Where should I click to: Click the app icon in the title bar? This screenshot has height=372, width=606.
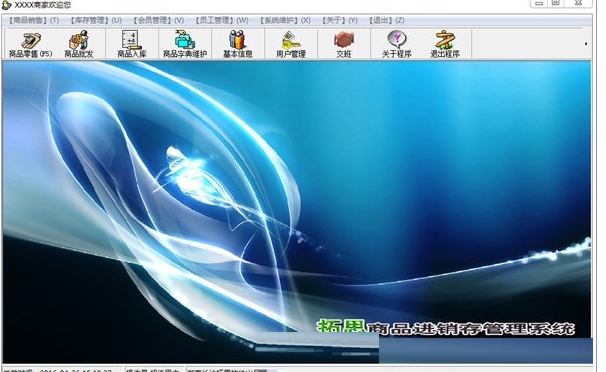[7, 5]
